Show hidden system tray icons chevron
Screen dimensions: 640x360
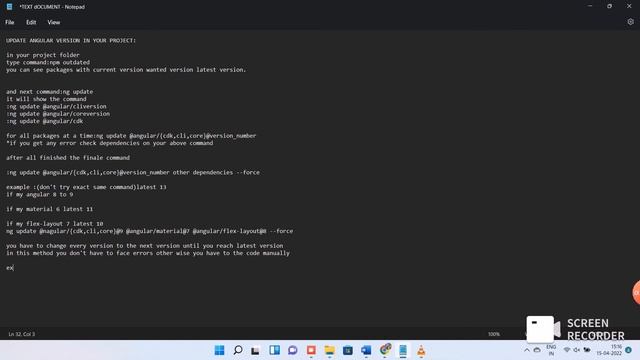[x=527, y=350]
